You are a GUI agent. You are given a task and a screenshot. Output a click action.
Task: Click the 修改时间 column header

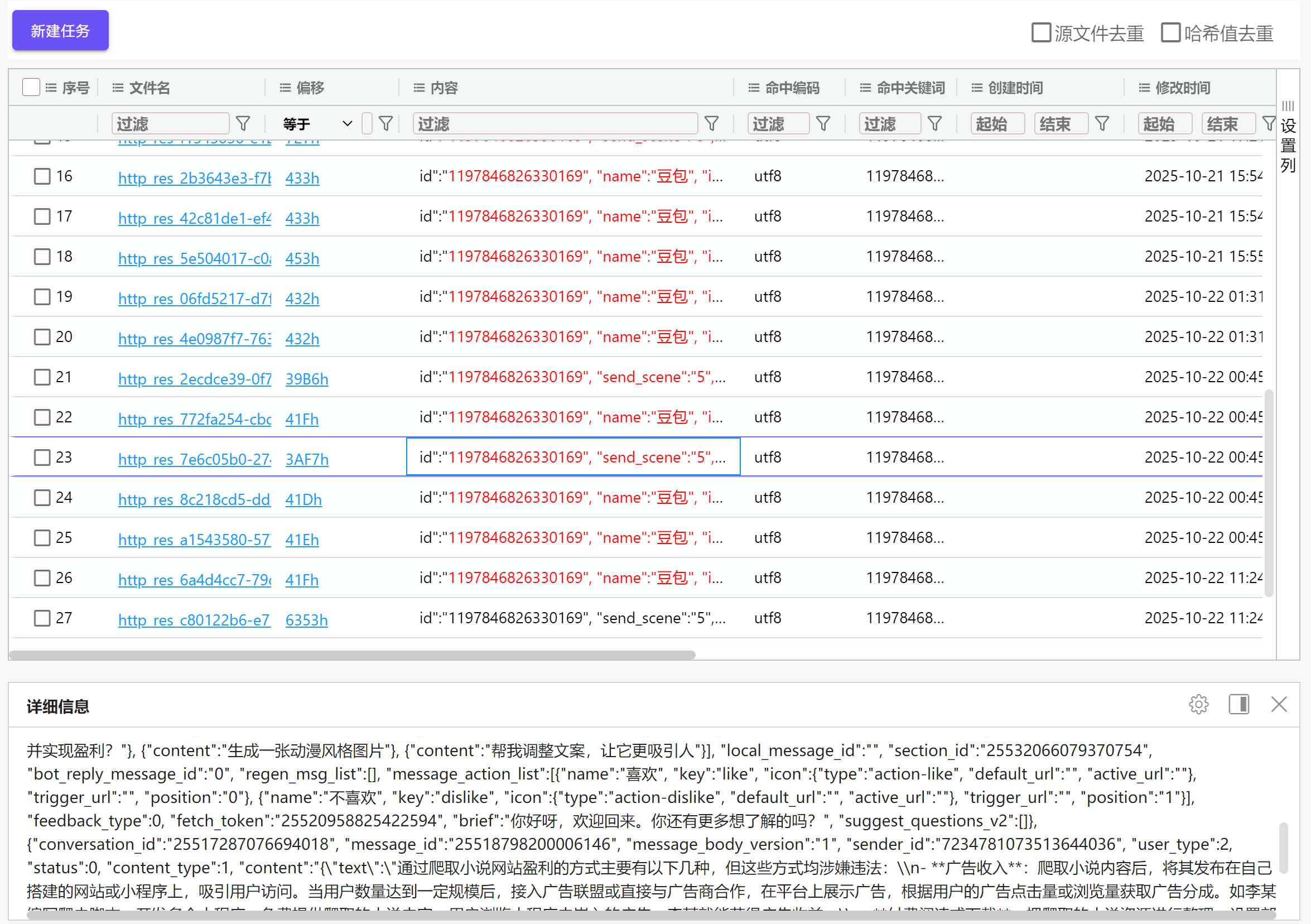(x=1182, y=88)
